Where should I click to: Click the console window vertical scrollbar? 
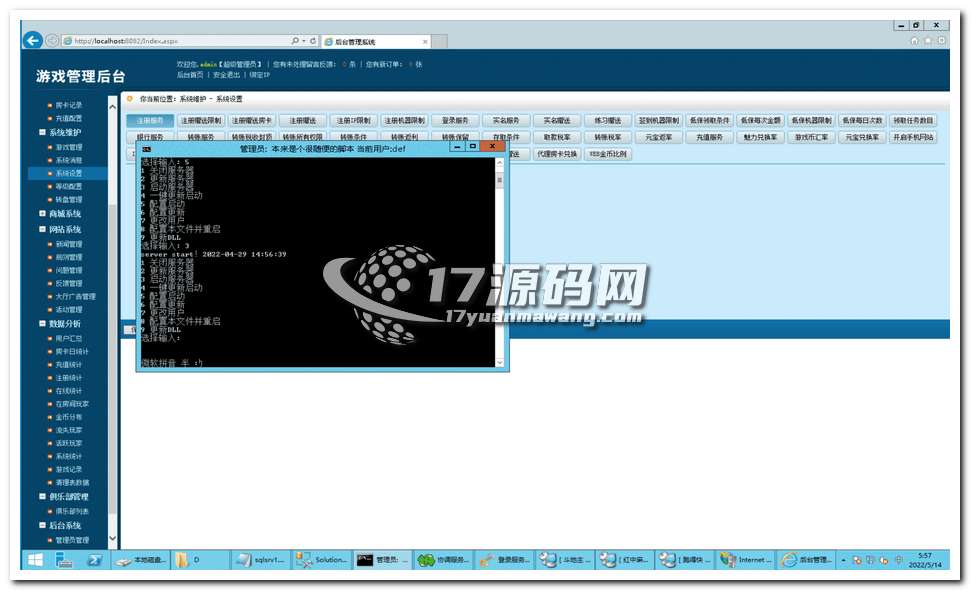click(x=500, y=260)
